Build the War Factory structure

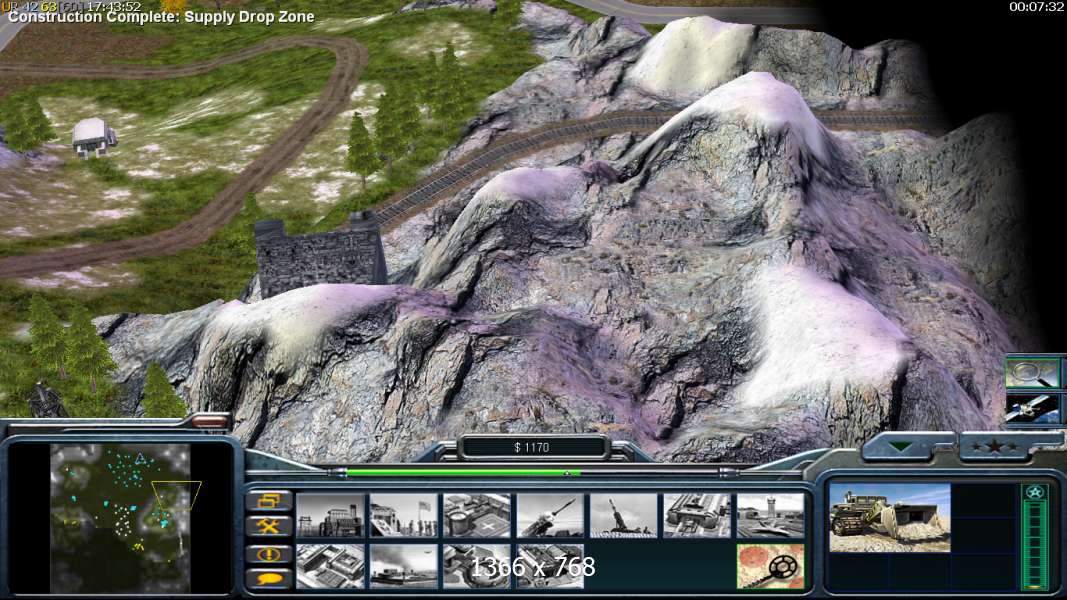697,515
